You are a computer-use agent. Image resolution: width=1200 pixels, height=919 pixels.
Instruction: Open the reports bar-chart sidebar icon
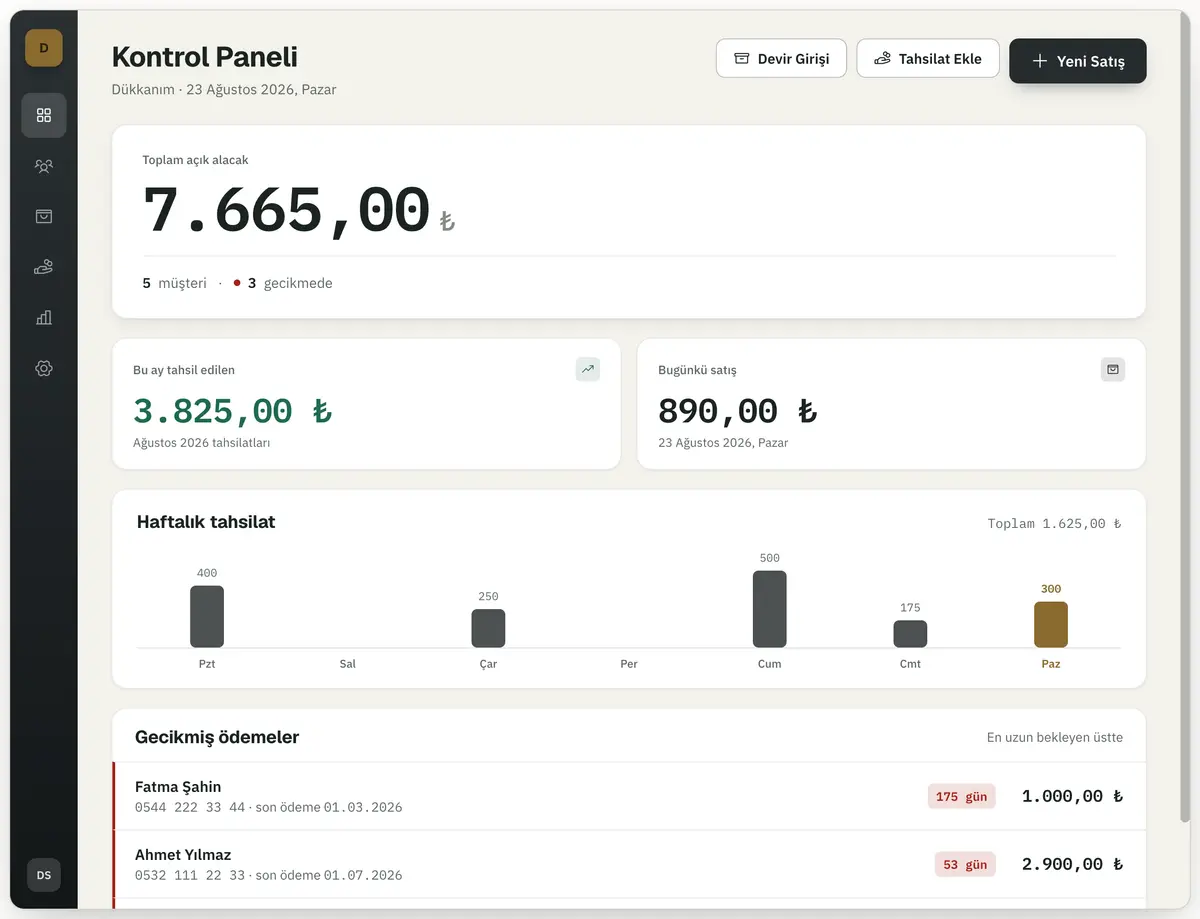point(44,318)
